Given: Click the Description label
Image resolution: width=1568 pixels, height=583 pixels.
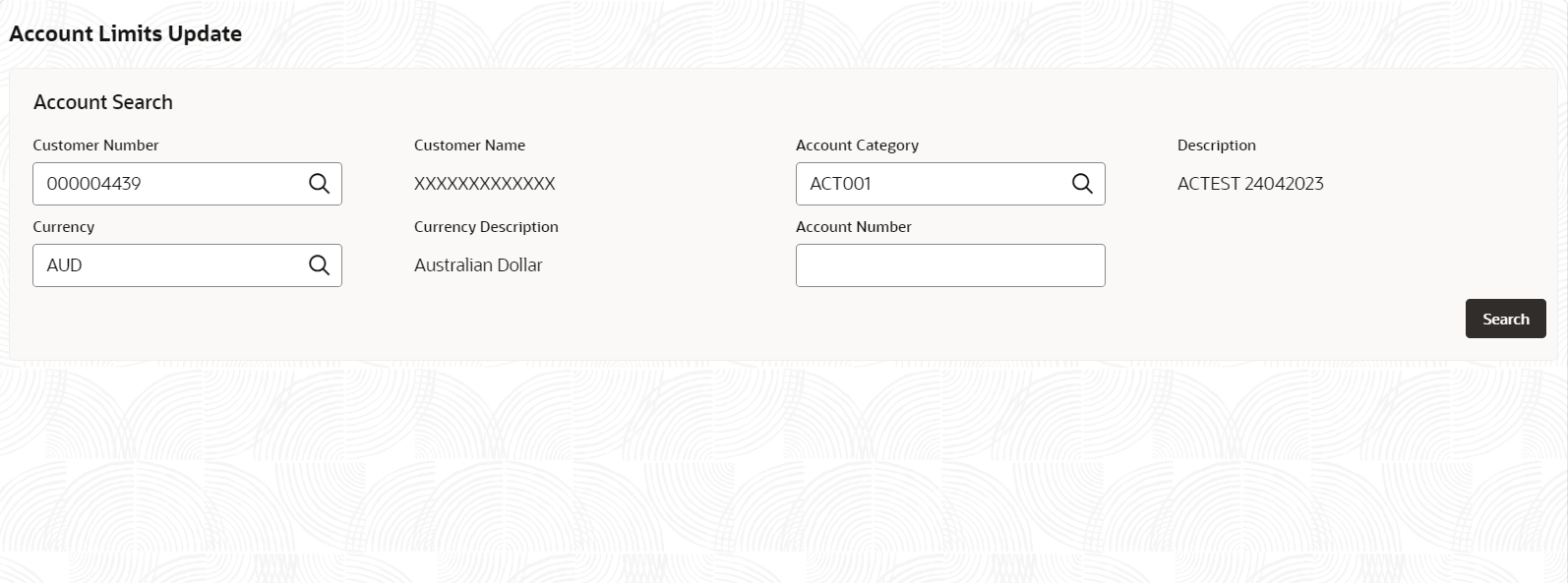Looking at the screenshot, I should pyautogui.click(x=1217, y=146).
